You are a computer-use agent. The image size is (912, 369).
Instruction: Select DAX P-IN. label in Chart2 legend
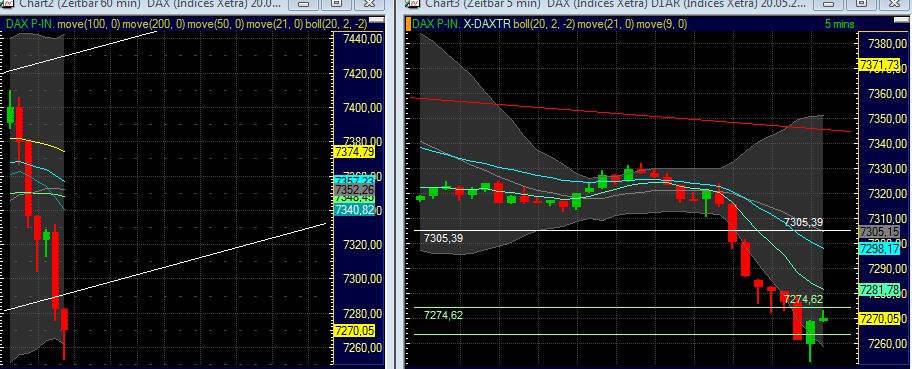pyautogui.click(x=30, y=24)
